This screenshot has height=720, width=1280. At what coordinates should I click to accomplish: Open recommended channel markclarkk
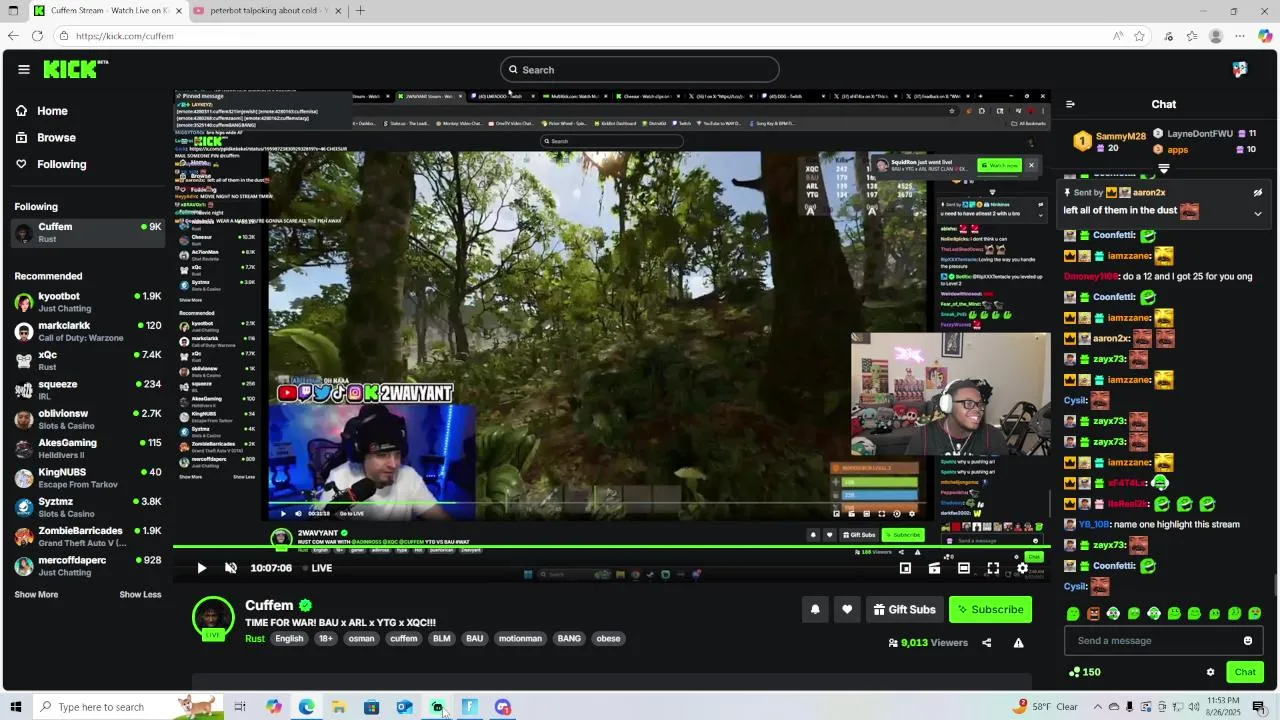[x=88, y=331]
